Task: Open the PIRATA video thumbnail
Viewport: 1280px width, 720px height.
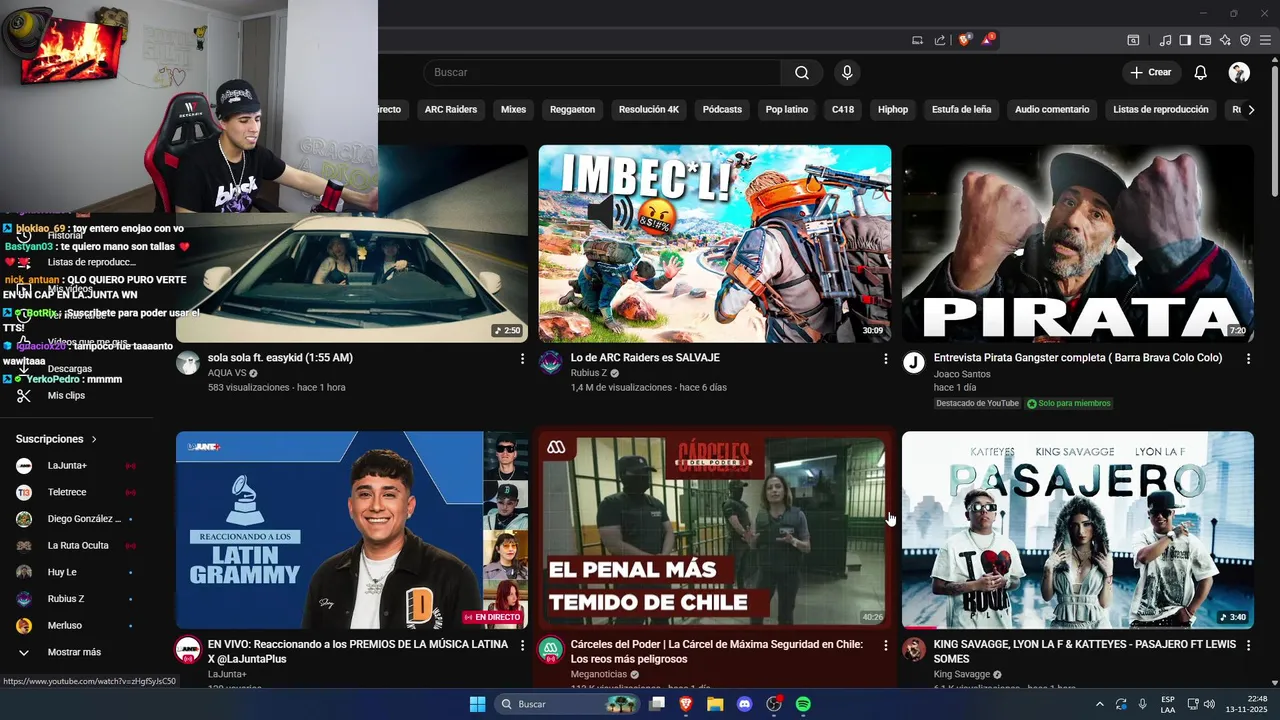Action: point(1078,244)
